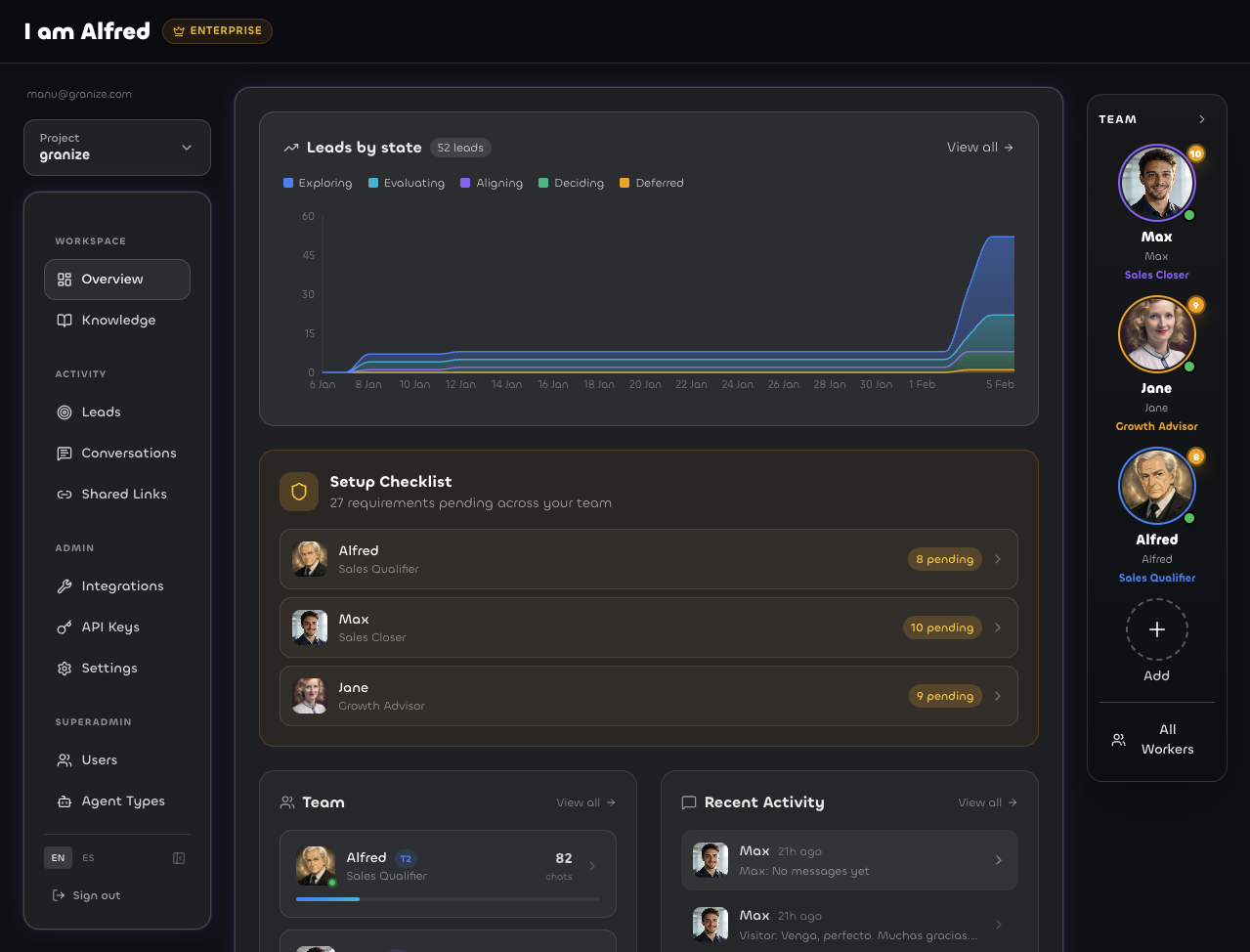This screenshot has height=952, width=1250.
Task: Expand the TEAM panel chevron
Action: (1202, 119)
